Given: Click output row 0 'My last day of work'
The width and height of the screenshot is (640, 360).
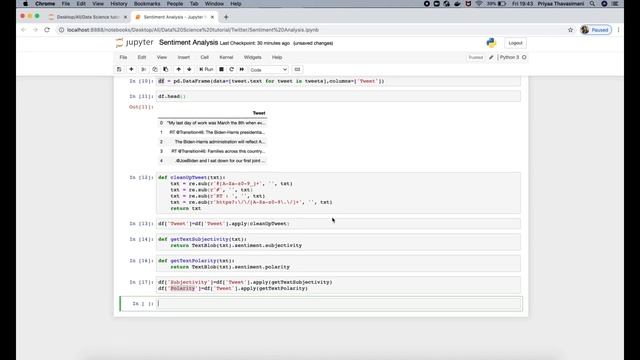Looking at the screenshot, I should point(213,123).
